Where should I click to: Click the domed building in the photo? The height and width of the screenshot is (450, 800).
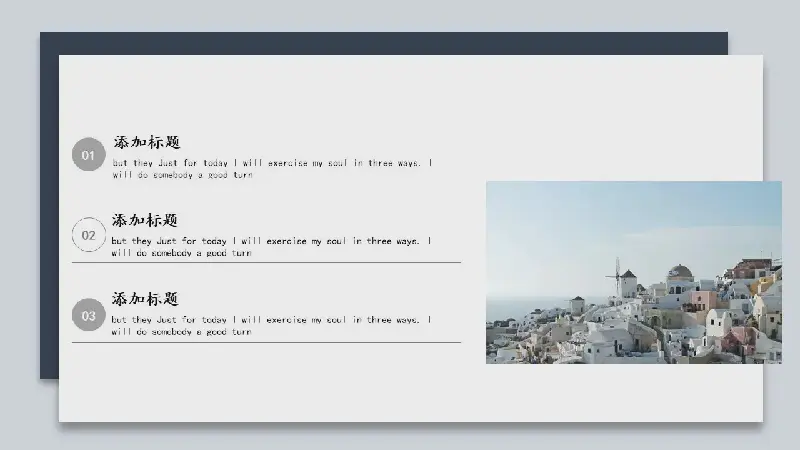click(x=680, y=272)
